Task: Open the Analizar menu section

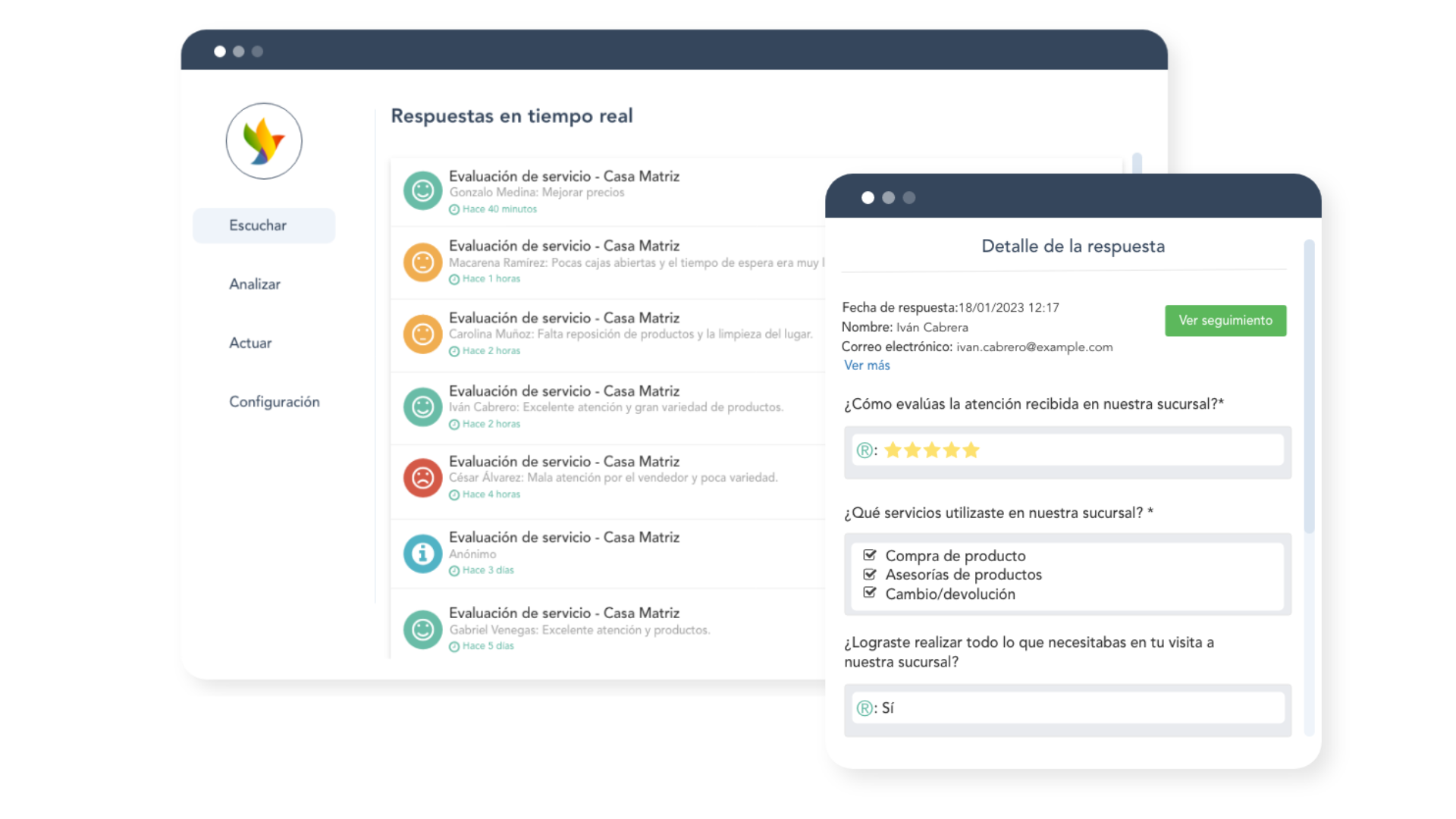Action: (x=255, y=284)
